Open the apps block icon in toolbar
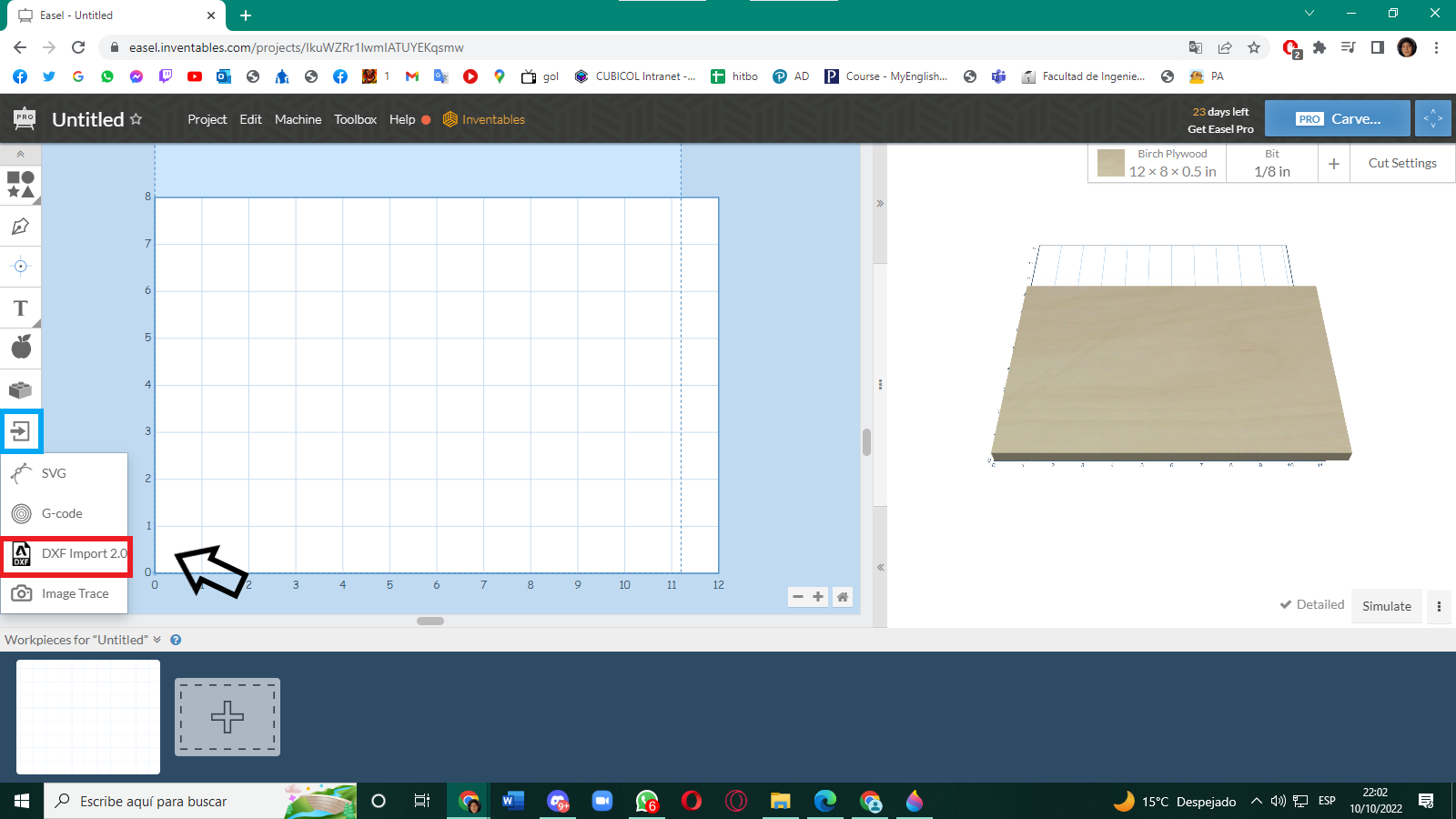The height and width of the screenshot is (819, 1456). (x=20, y=389)
